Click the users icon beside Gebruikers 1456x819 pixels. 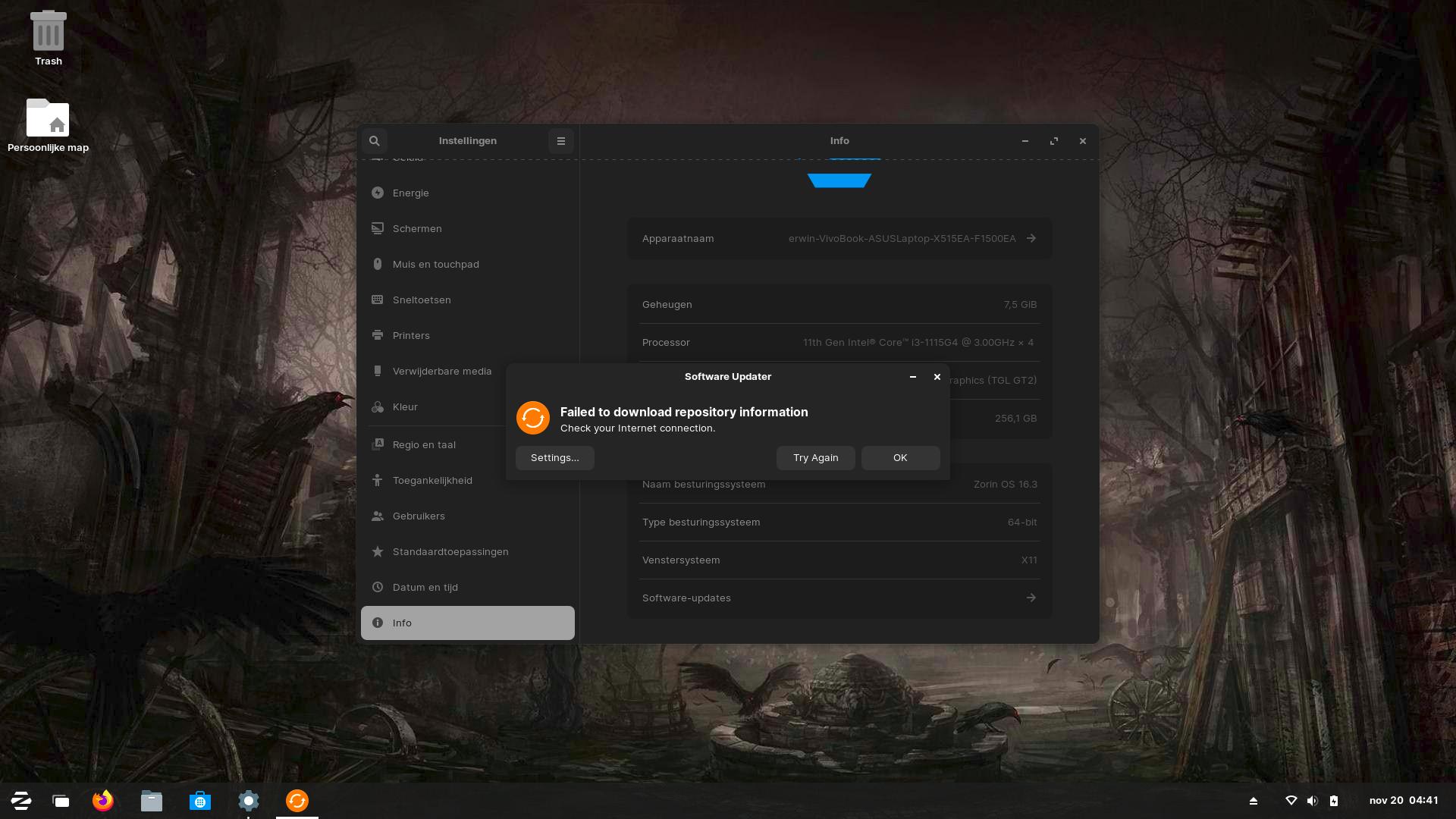(378, 516)
